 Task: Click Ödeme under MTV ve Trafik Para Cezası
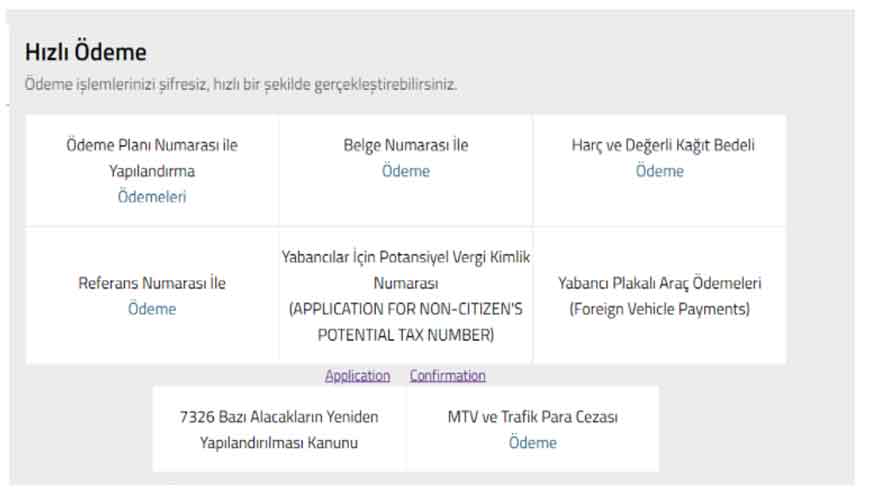[x=533, y=442]
